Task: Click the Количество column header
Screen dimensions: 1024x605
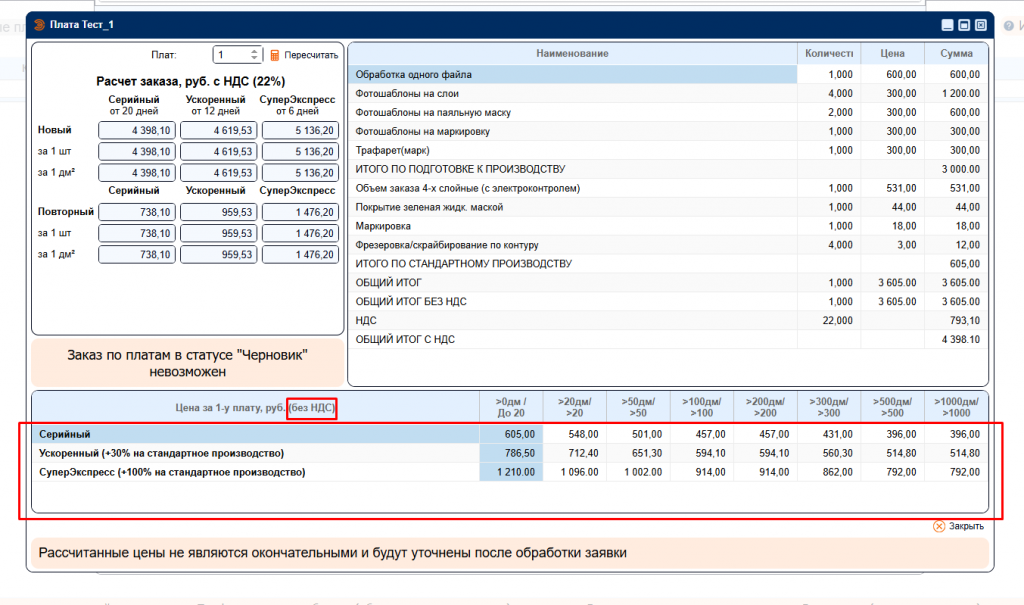Action: 828,53
